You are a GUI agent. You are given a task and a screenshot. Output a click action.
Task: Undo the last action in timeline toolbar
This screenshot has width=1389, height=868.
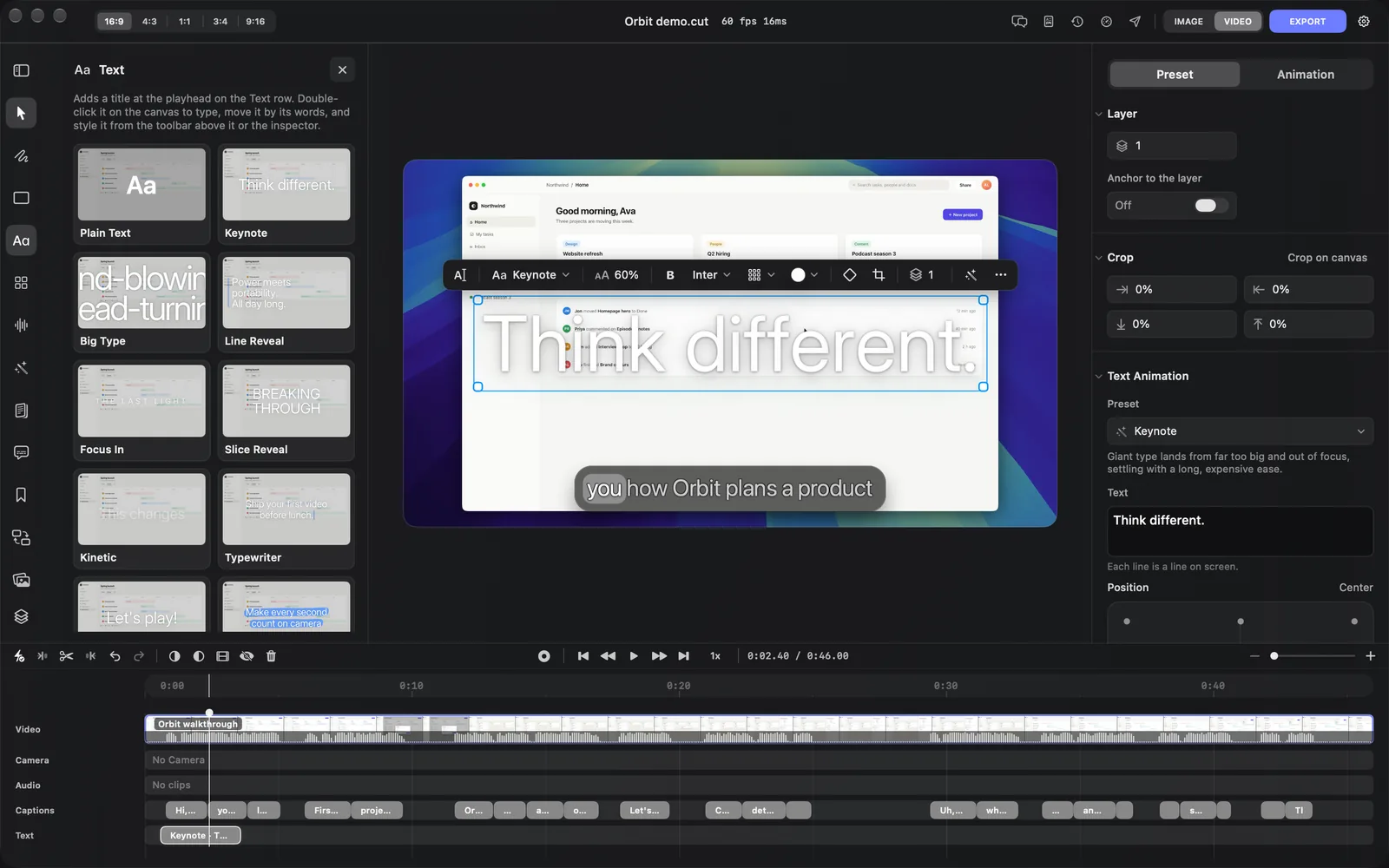[x=115, y=656]
